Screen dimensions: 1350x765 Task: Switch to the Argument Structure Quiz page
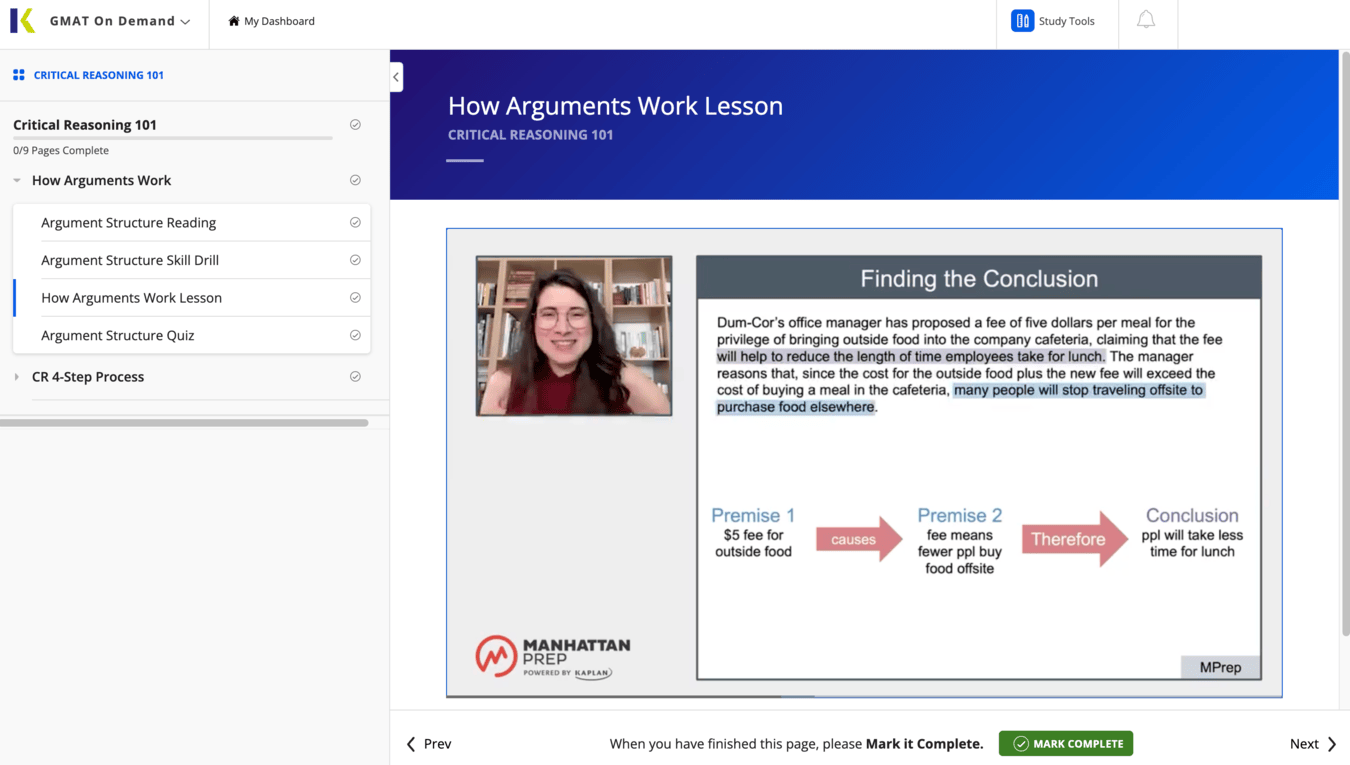[x=120, y=335]
